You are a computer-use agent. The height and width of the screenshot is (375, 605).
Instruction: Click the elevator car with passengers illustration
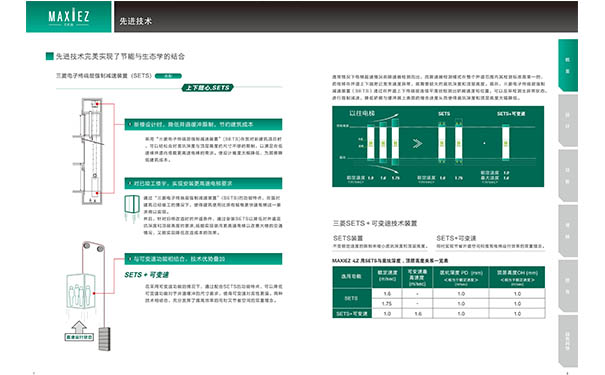[81, 291]
